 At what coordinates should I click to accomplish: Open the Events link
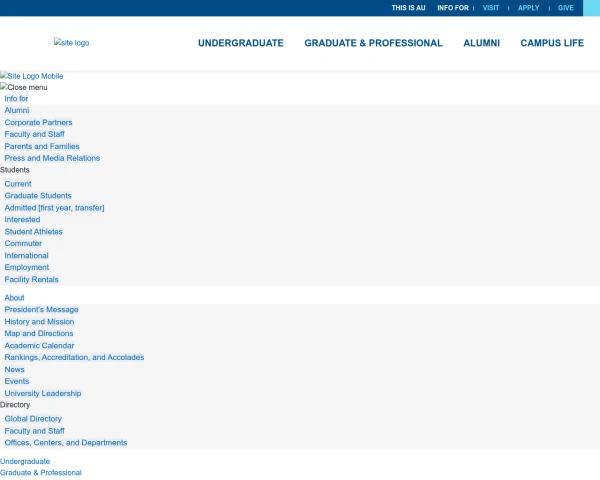point(17,381)
